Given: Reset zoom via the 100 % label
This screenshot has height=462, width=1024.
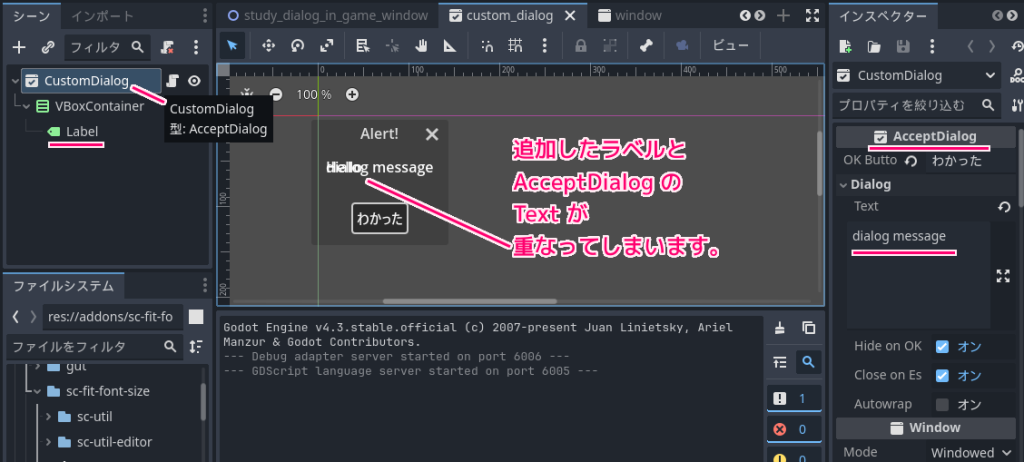Looking at the screenshot, I should (x=314, y=95).
